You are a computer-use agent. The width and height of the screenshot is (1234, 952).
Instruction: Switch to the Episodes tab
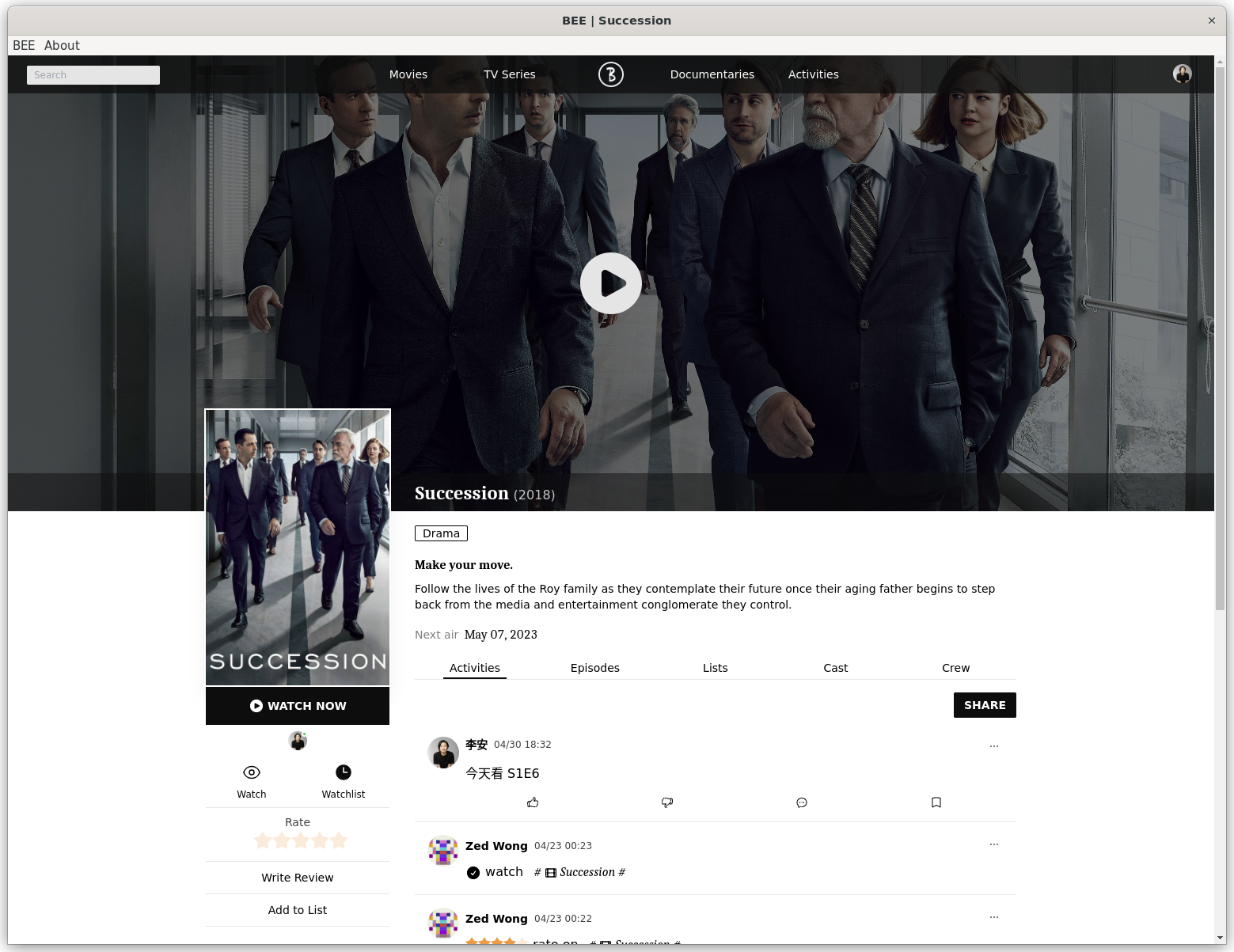click(x=595, y=668)
